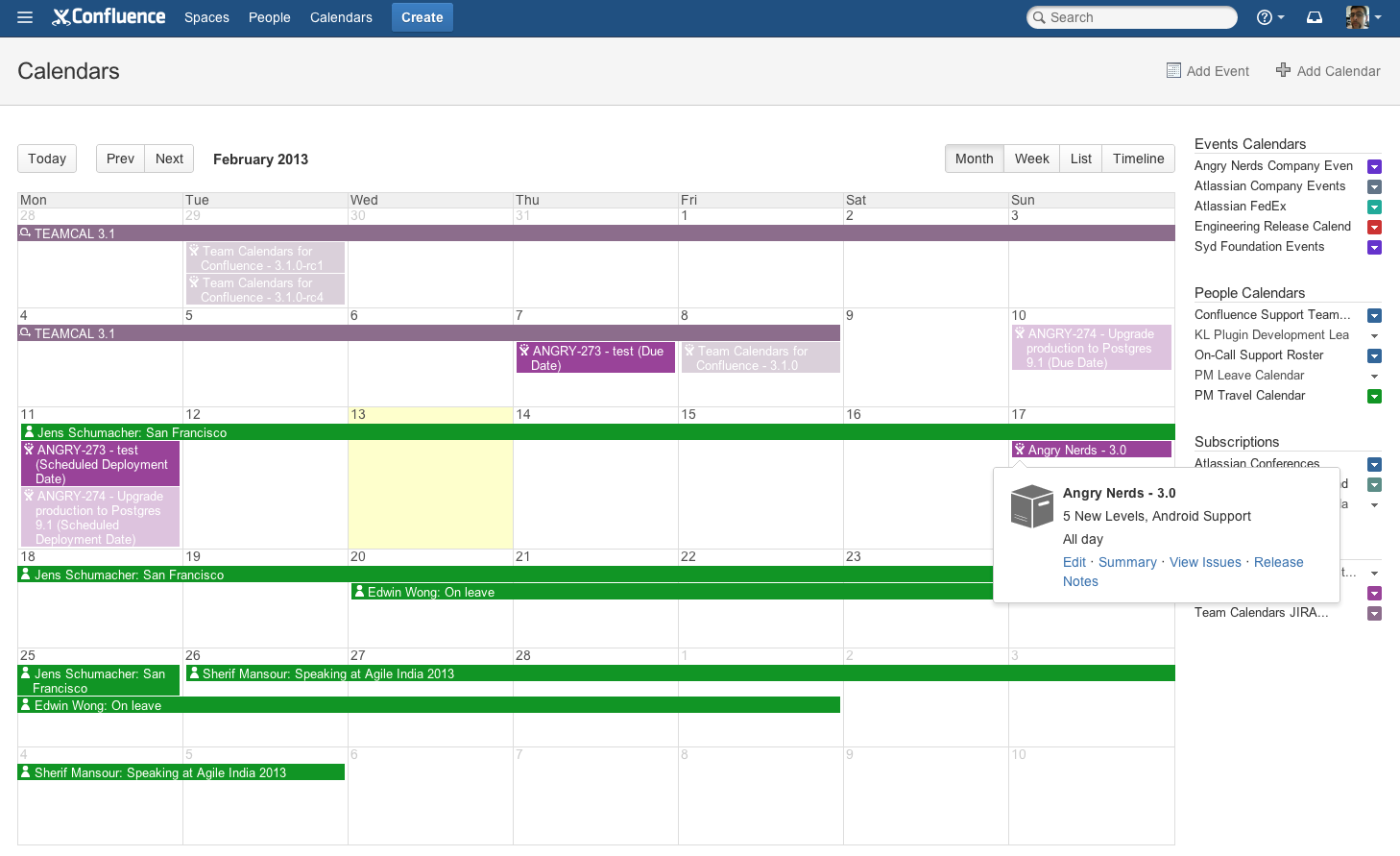The height and width of the screenshot is (856, 1400).
Task: Click TEAMCAL 3.1 search icon in first week
Action: (25, 233)
